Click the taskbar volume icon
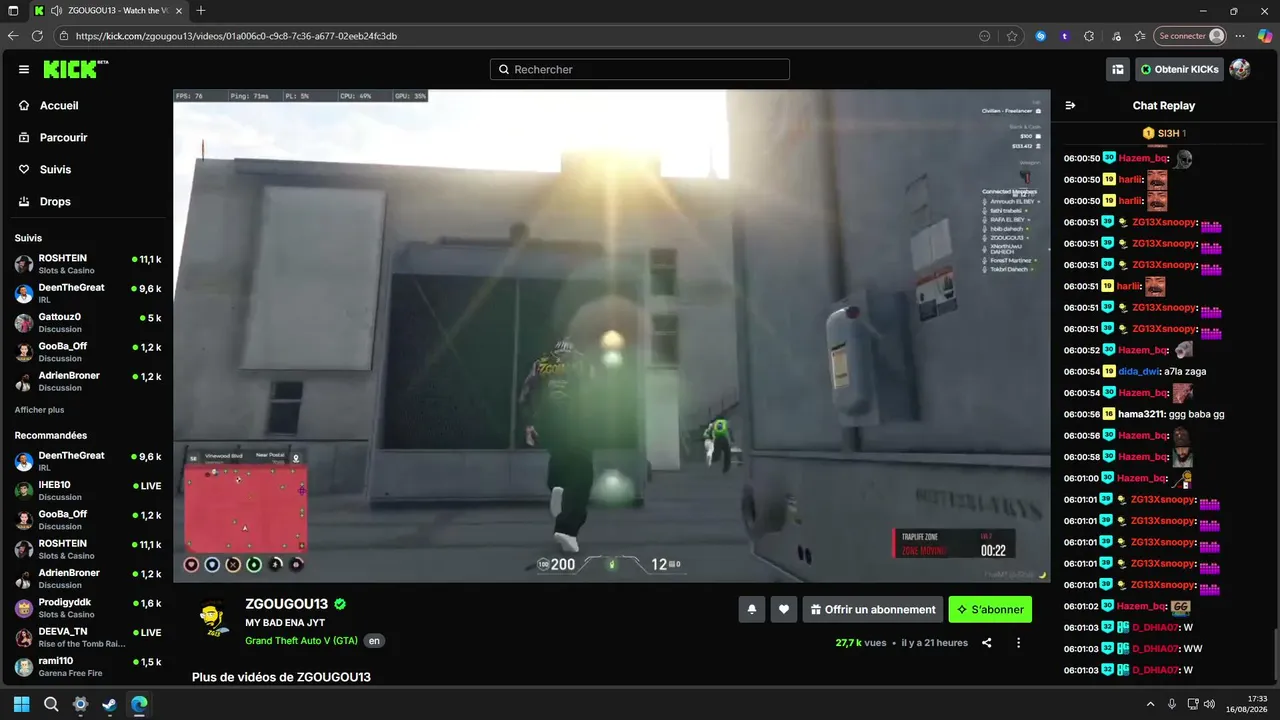Screen dimensions: 1280x720 (x=1209, y=704)
